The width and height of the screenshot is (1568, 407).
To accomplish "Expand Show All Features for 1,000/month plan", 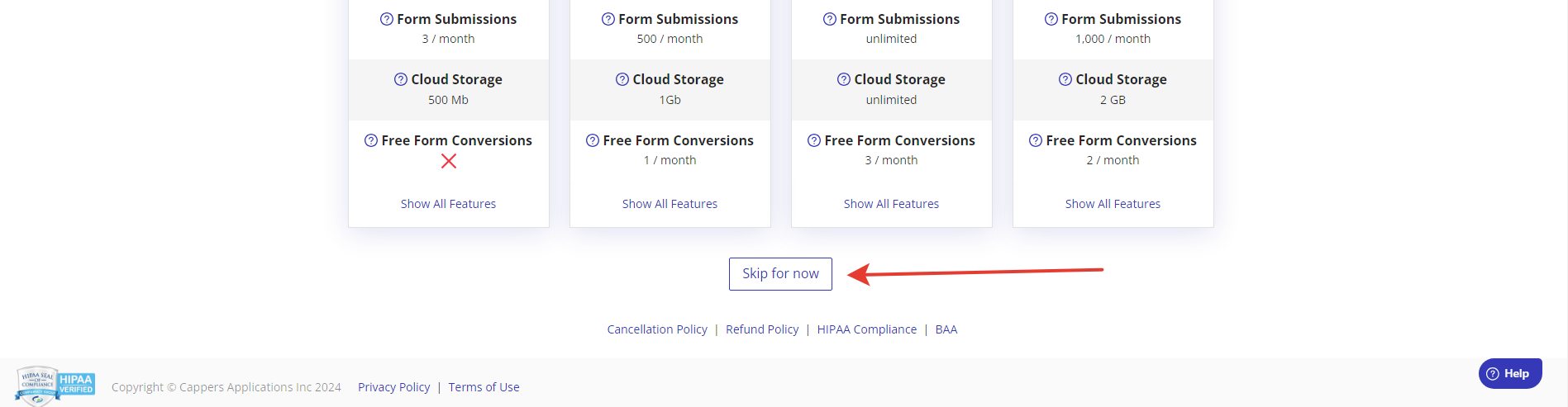I will point(1113,204).
